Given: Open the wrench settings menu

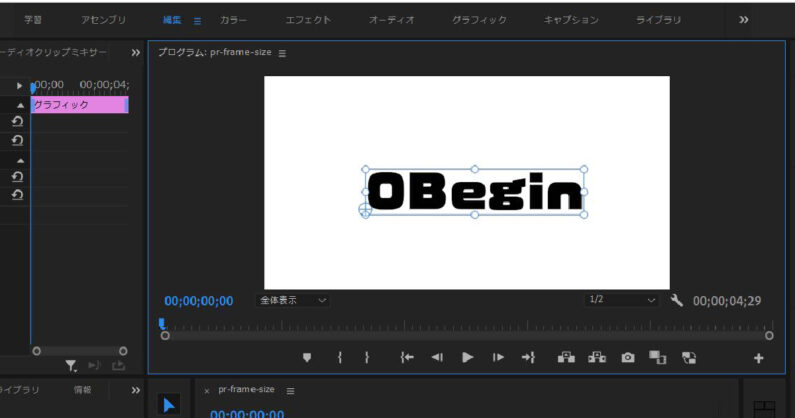Looking at the screenshot, I should coord(677,300).
